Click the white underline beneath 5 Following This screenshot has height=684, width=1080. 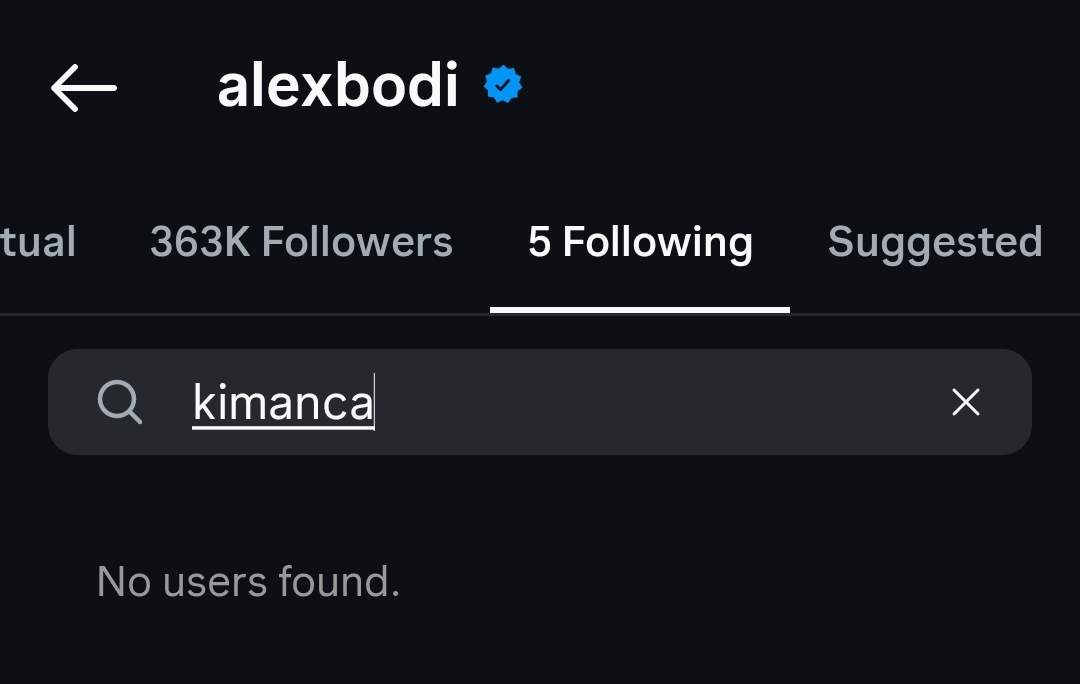pos(640,310)
